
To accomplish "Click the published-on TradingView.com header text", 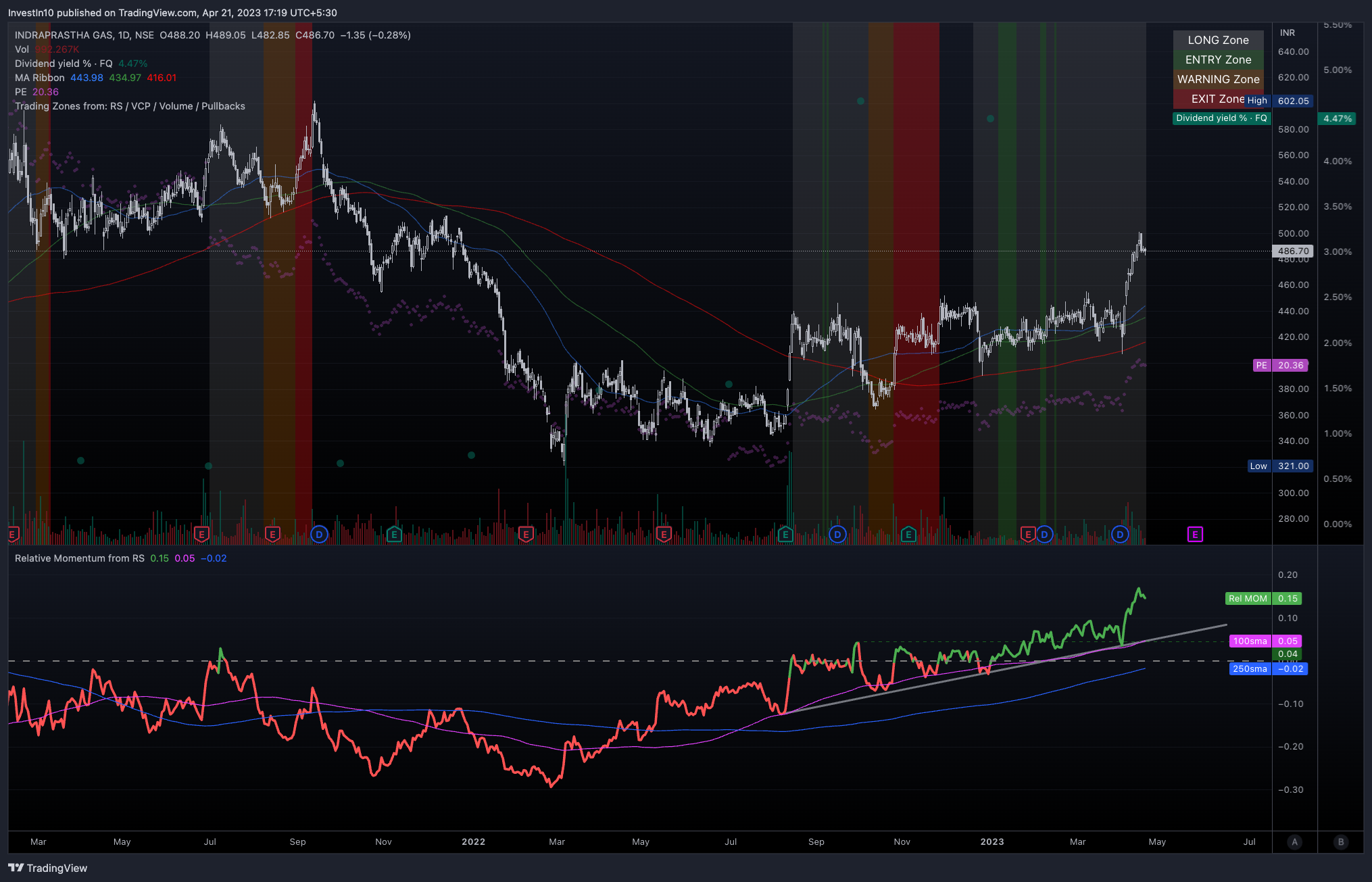I will 172,13.
